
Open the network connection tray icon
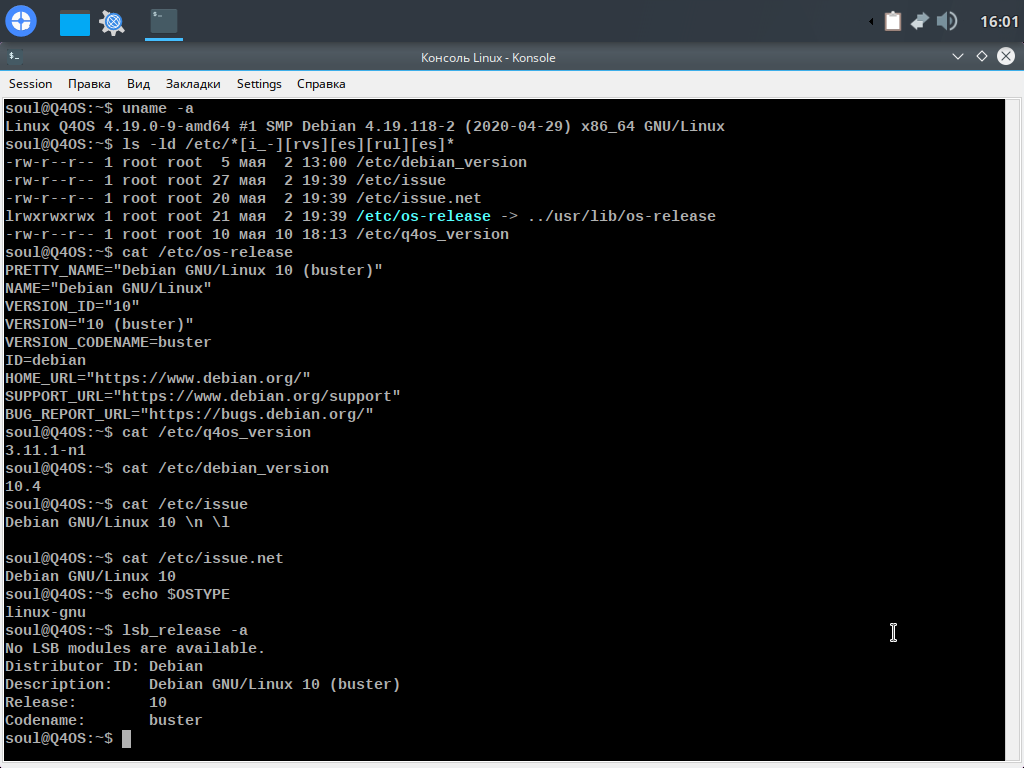coord(920,22)
